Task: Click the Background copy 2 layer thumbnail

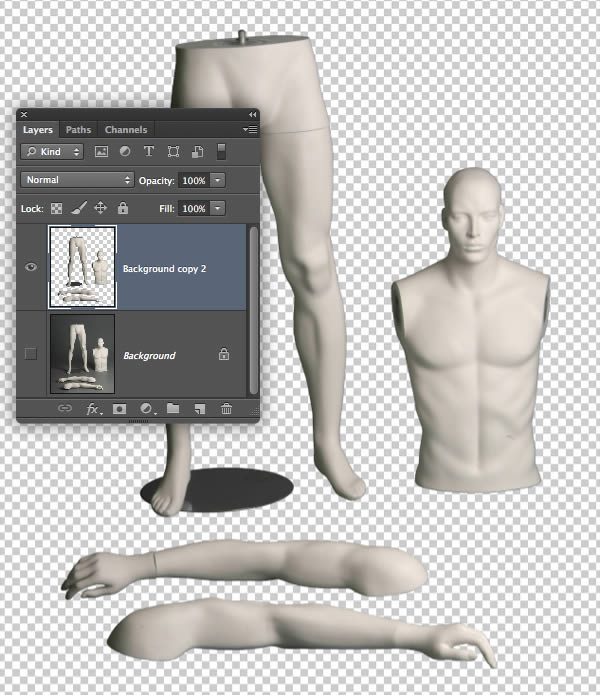Action: [82, 267]
